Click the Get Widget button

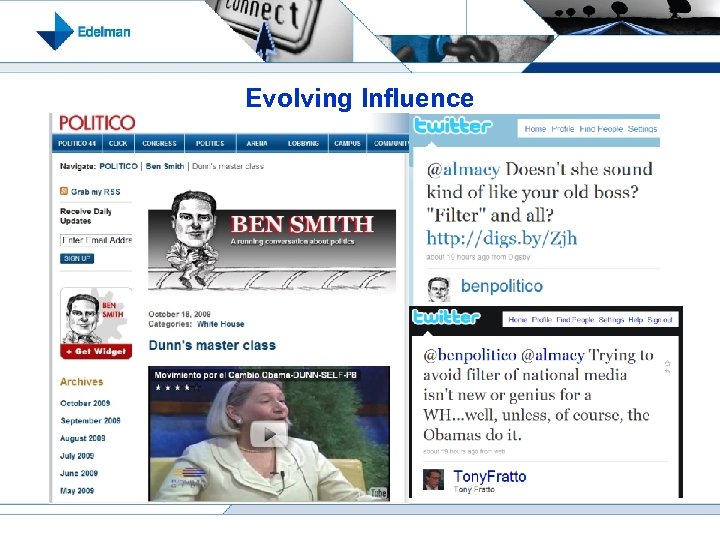click(x=96, y=351)
